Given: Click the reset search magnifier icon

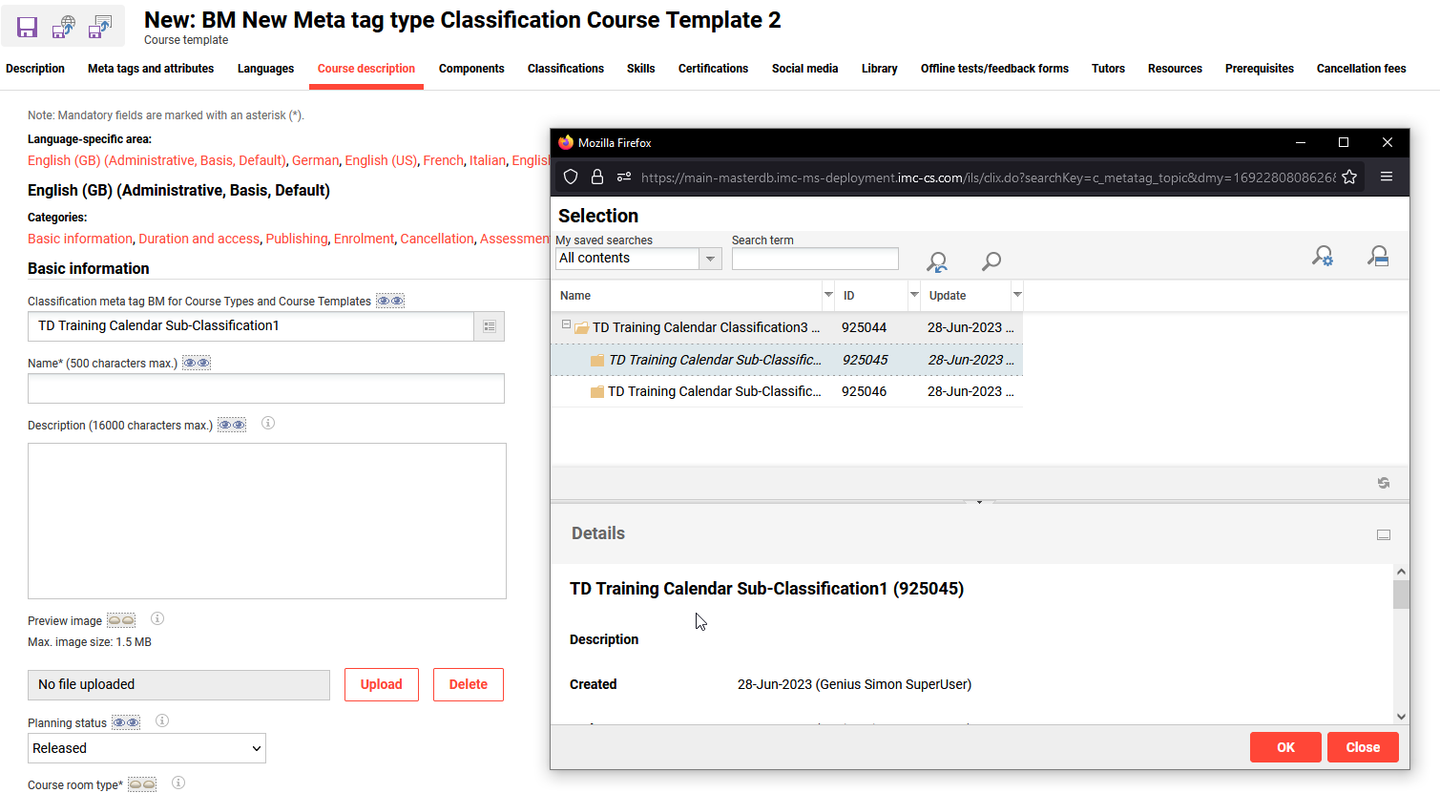Looking at the screenshot, I should click(937, 261).
